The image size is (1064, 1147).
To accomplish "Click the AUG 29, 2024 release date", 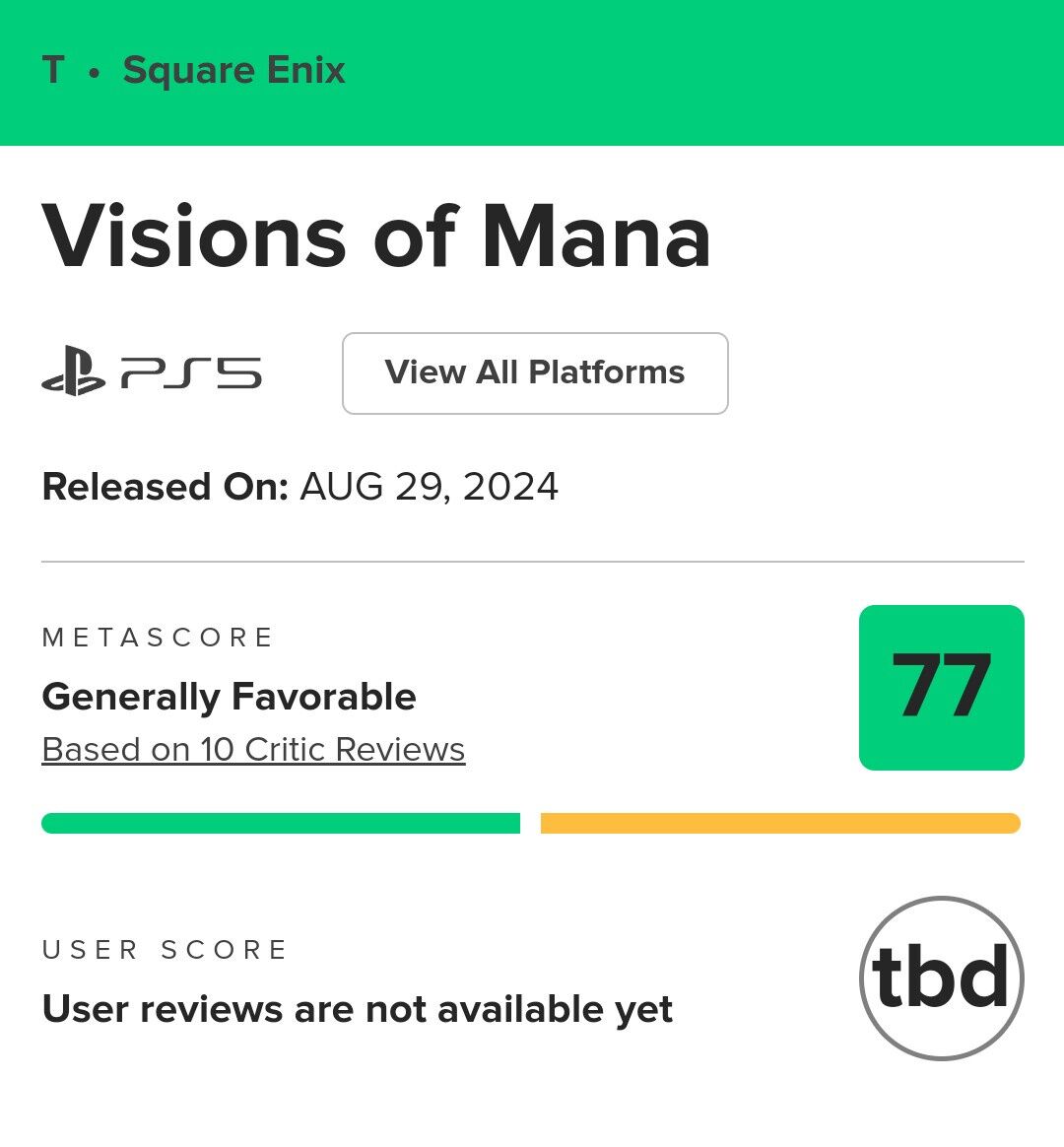I will pos(429,487).
